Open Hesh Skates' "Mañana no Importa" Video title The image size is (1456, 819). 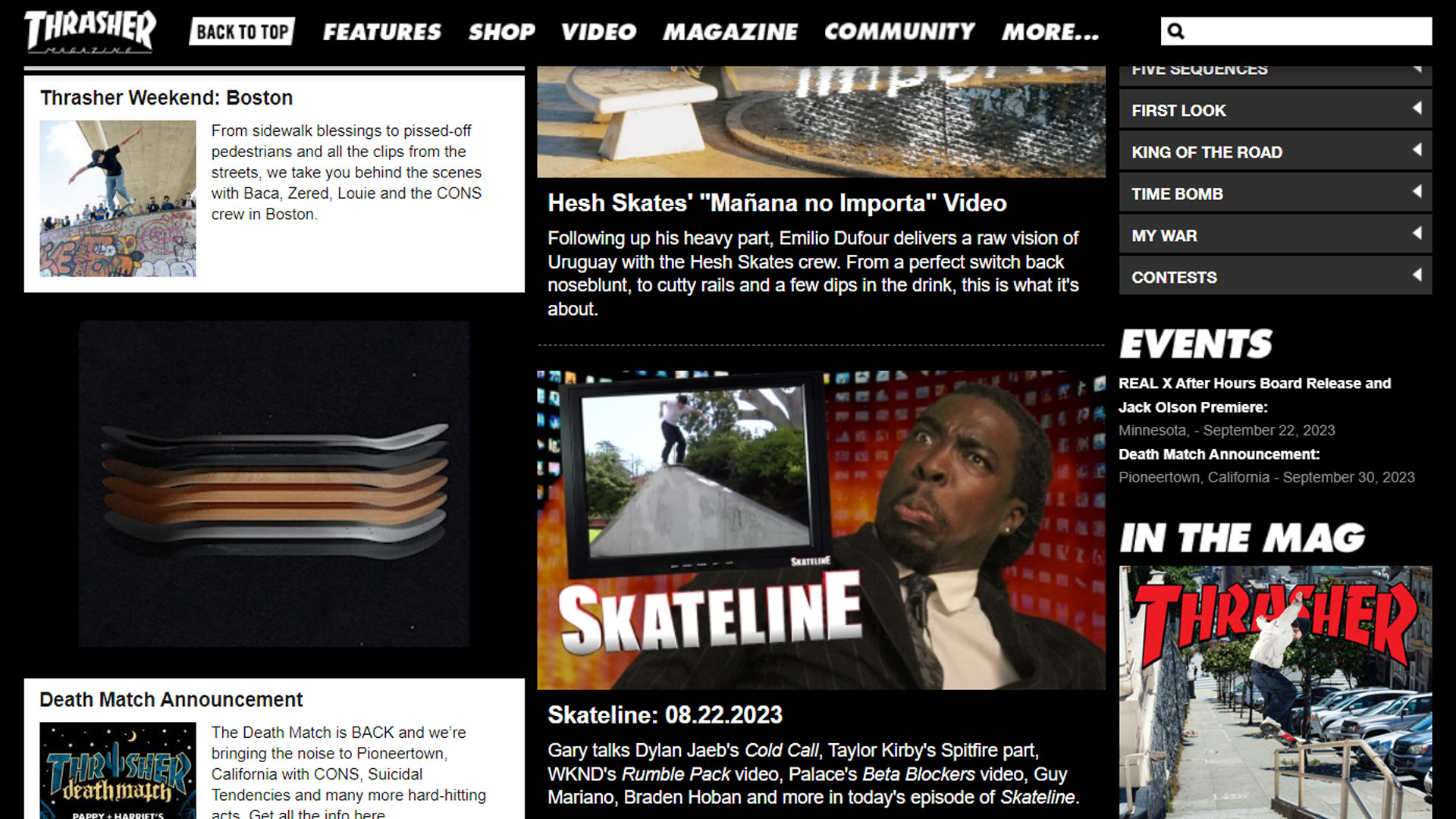(x=777, y=203)
